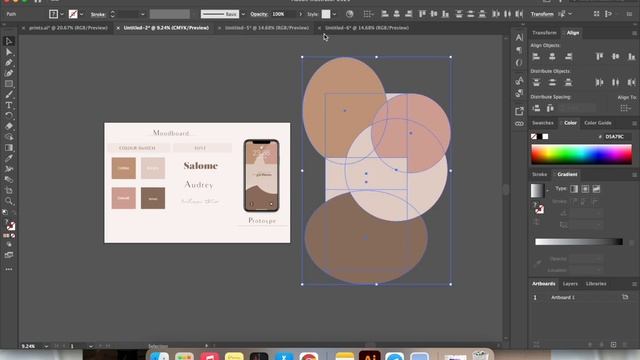Screen dimensions: 640x360
Task: Select the Pen tool
Action: (x=9, y=62)
